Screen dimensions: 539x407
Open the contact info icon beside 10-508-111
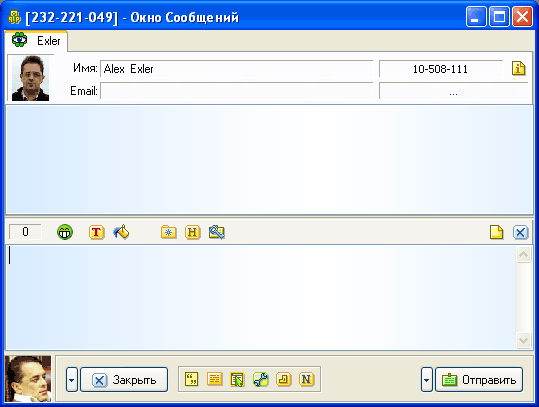coord(518,68)
